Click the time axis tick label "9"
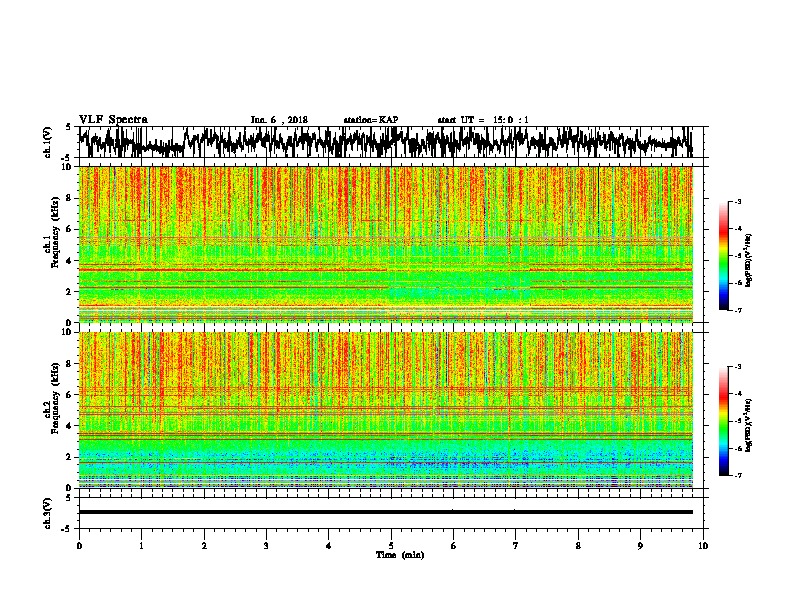Screen dimensions: 792x612 click(640, 546)
